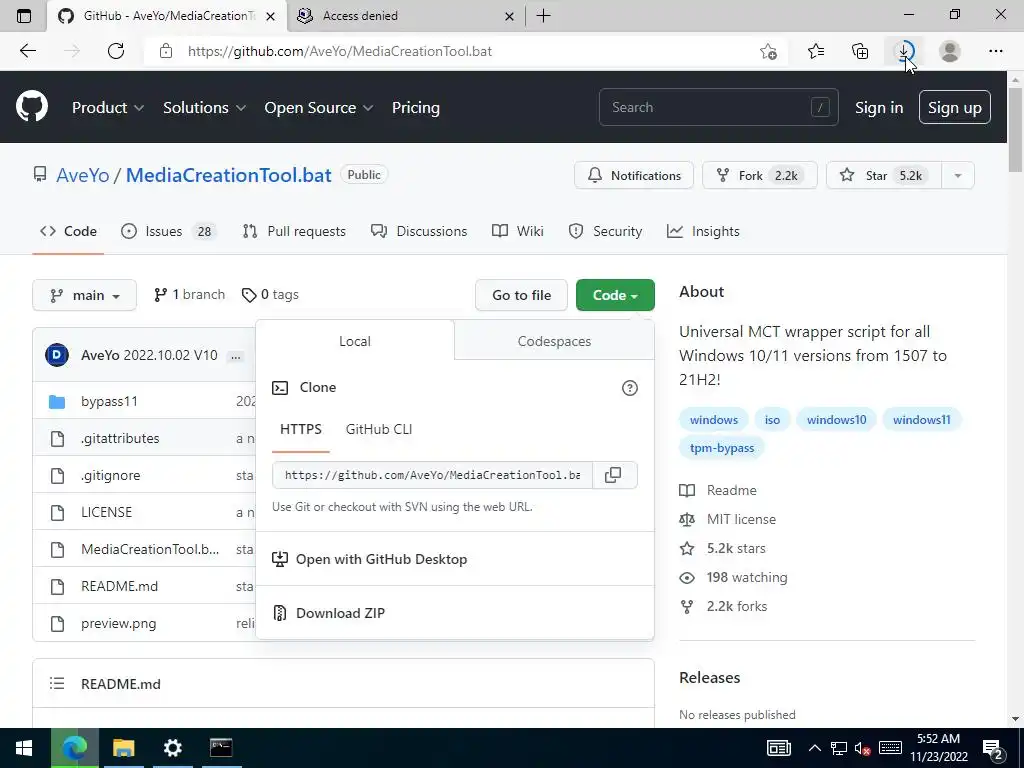Viewport: 1024px width, 768px height.
Task: Open the windows11 topic tag
Action: pyautogui.click(x=921, y=420)
